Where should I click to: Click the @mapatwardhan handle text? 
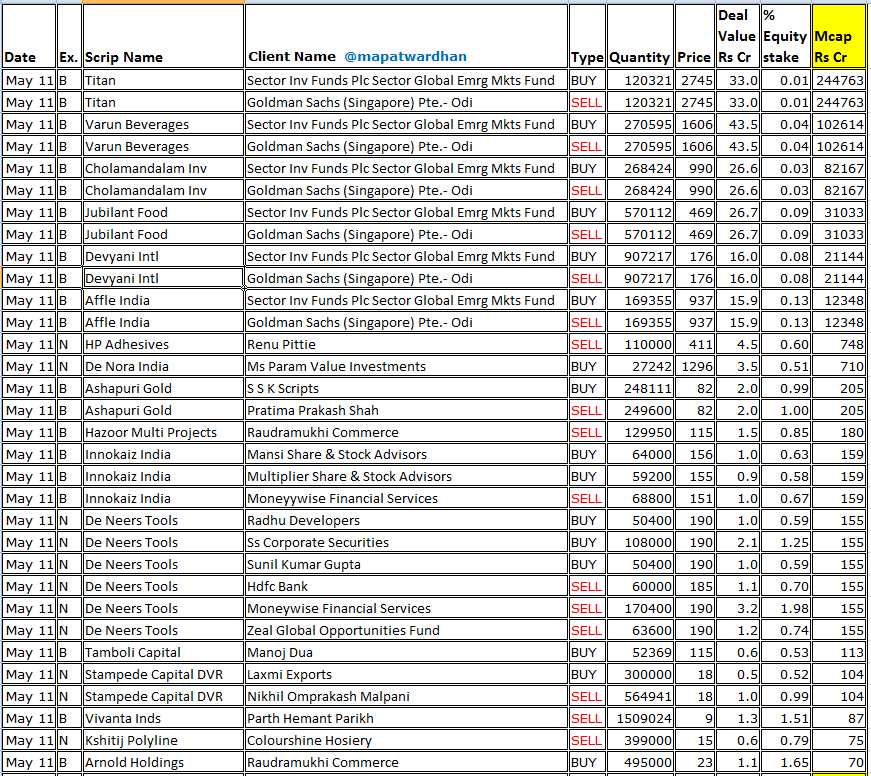point(405,57)
